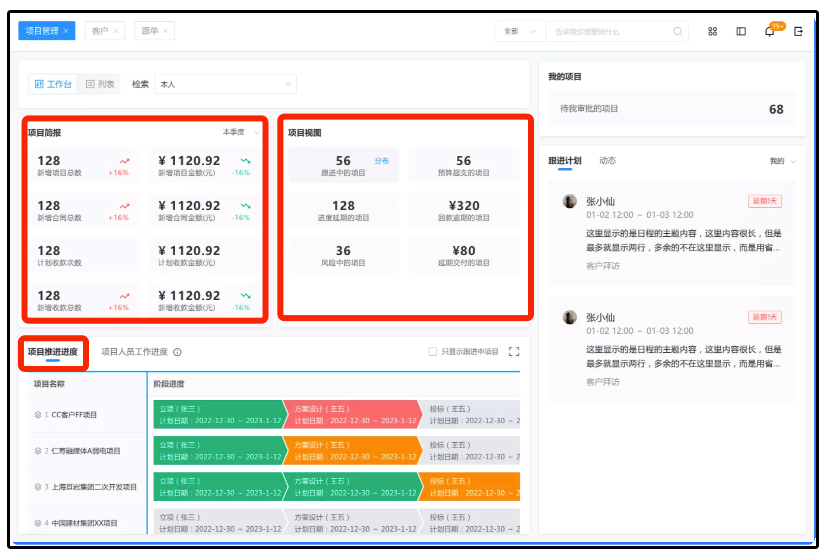Click the magnifier search icon
827x556 pixels.
pyautogui.click(x=678, y=32)
